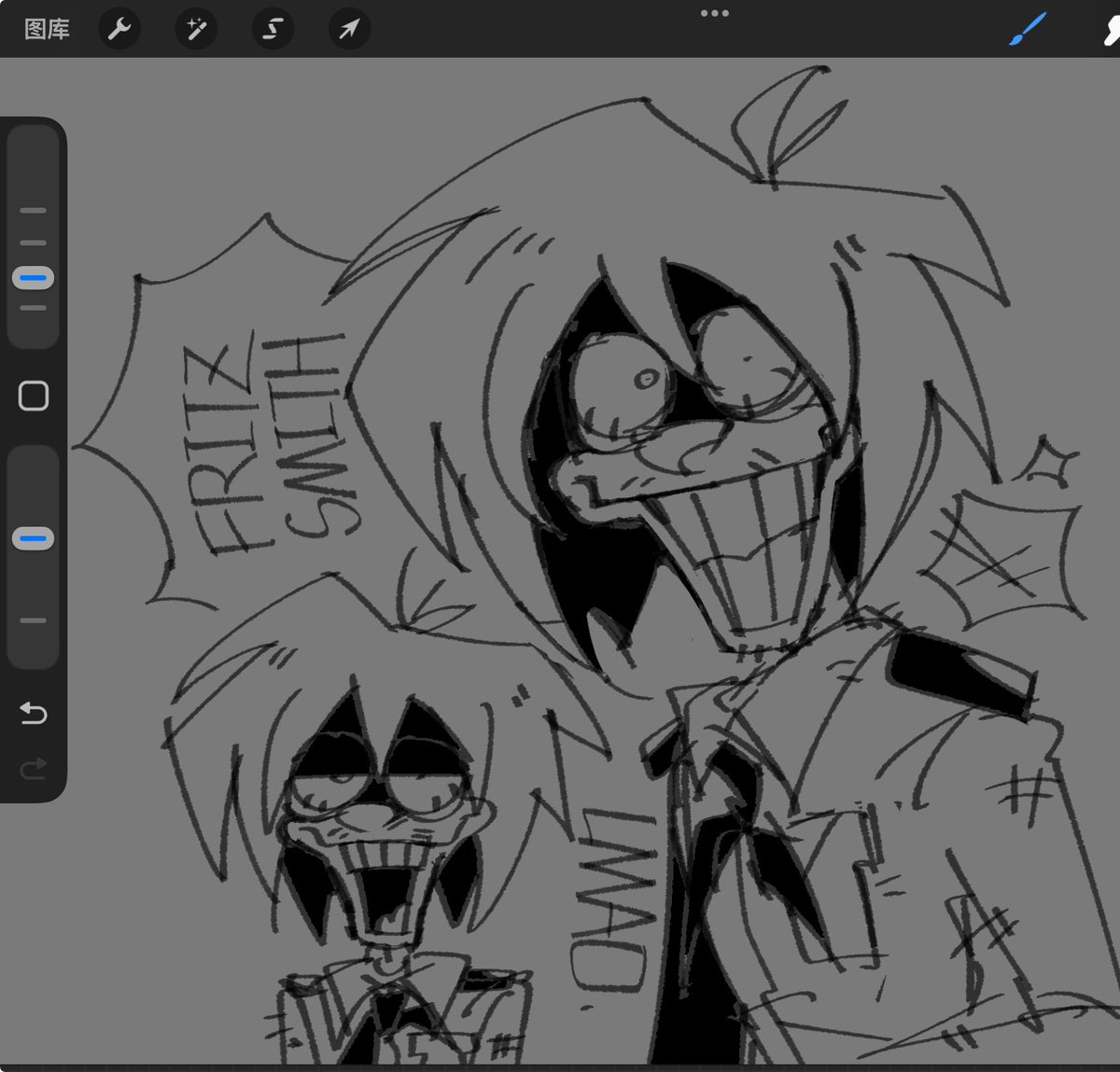Activate the Selection S-shaped tool
The height and width of the screenshot is (1072, 1120).
point(273,29)
